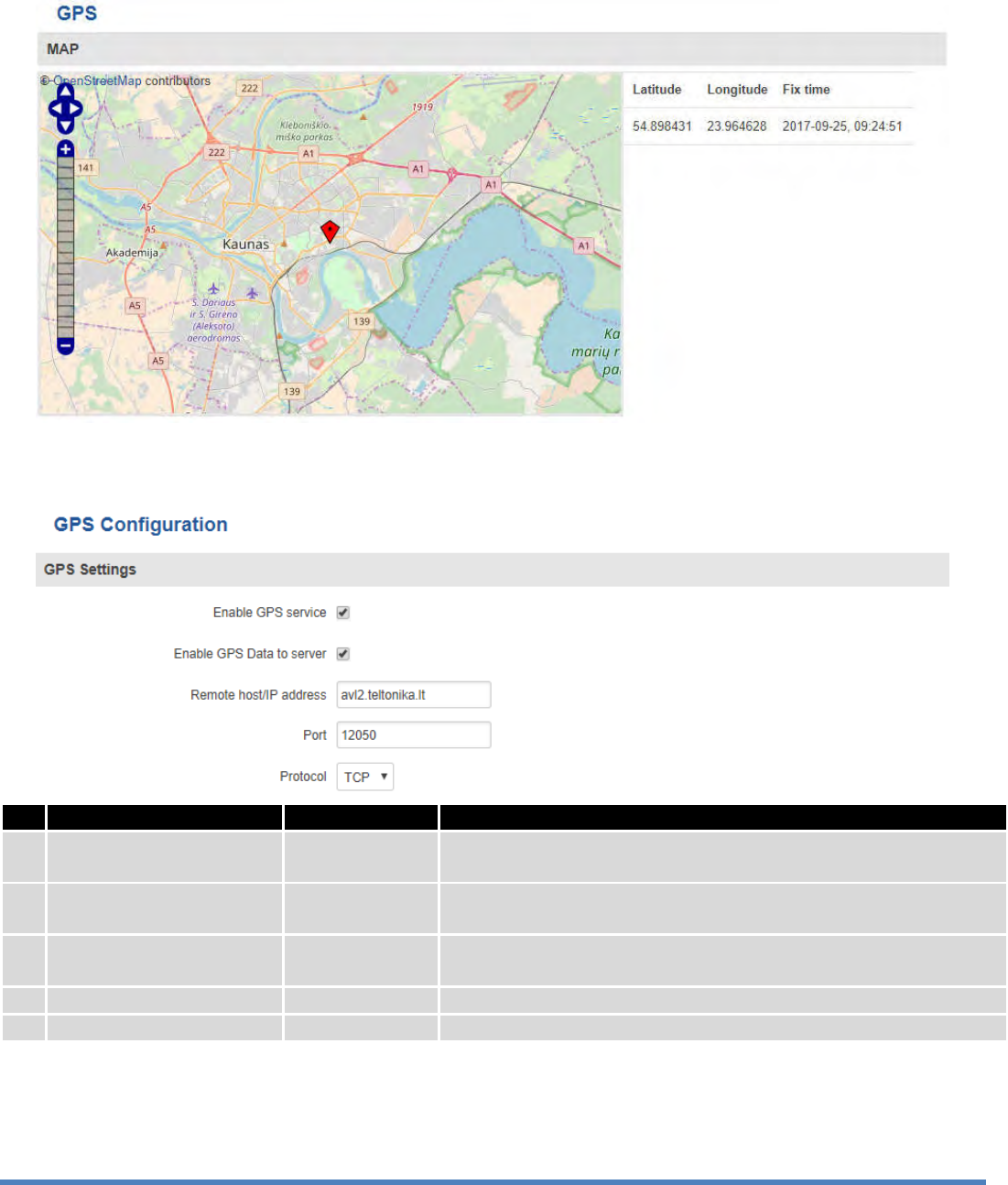Select fix time 2017-09-25, 09:24:51
1008x1185 pixels.
pos(842,126)
